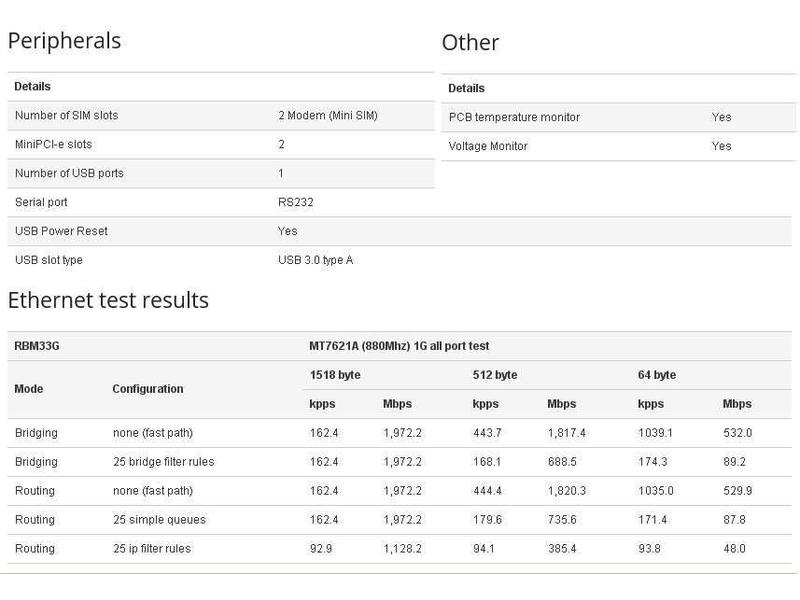Click the USB Power Reset label
The width and height of the screenshot is (800, 600).
click(x=61, y=231)
